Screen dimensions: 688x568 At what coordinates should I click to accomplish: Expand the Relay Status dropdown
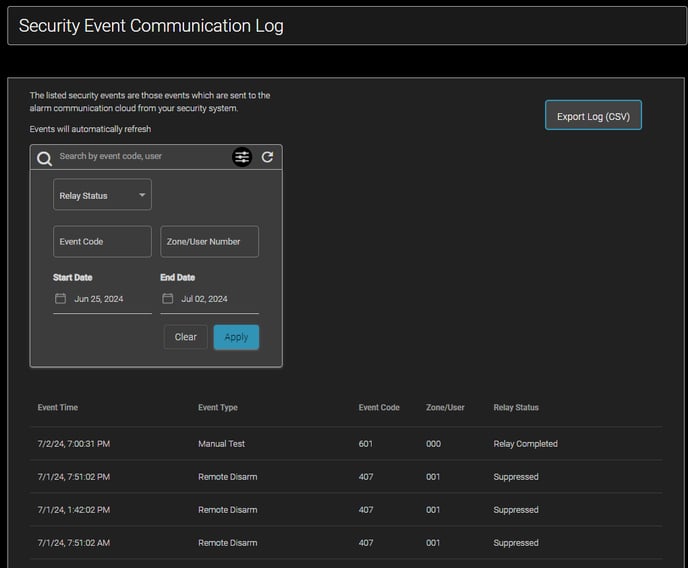click(x=102, y=195)
